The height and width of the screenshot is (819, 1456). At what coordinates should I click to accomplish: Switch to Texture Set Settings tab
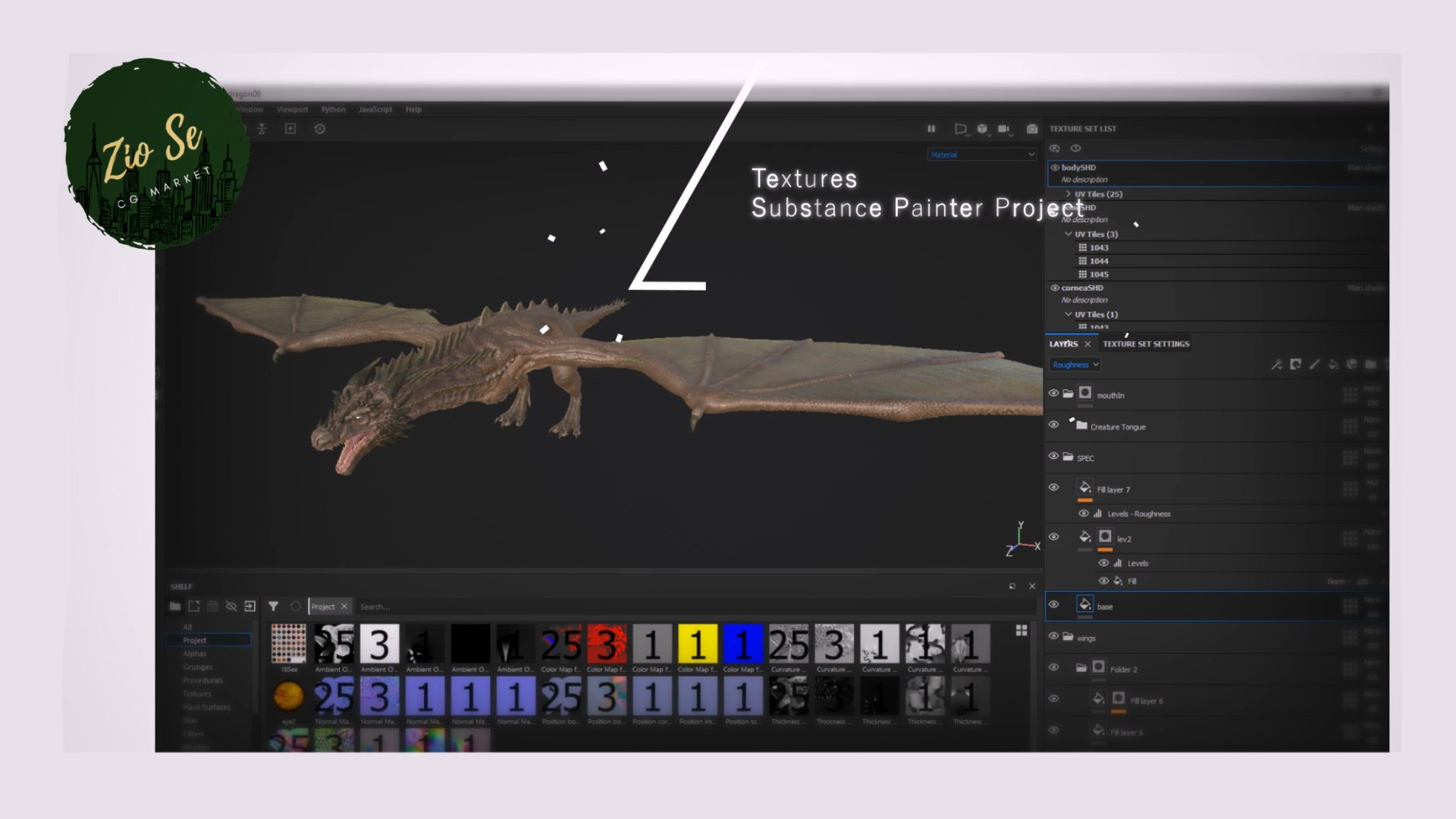(x=1146, y=344)
